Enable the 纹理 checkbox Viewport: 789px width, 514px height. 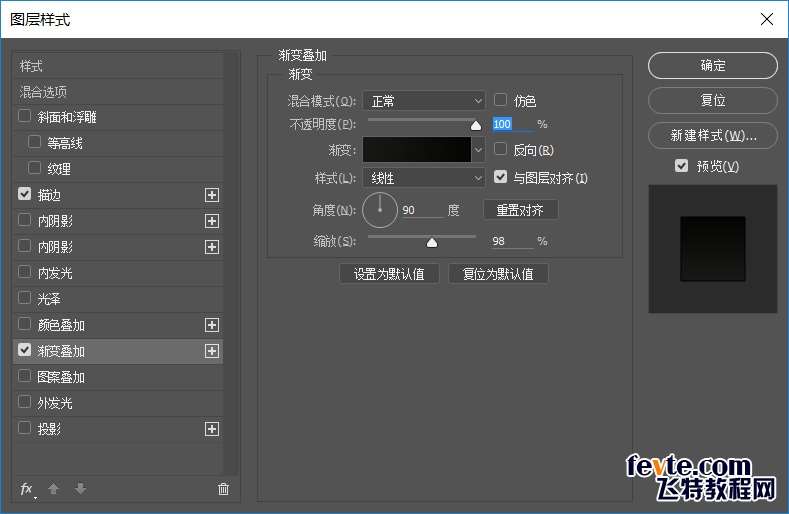tap(34, 168)
